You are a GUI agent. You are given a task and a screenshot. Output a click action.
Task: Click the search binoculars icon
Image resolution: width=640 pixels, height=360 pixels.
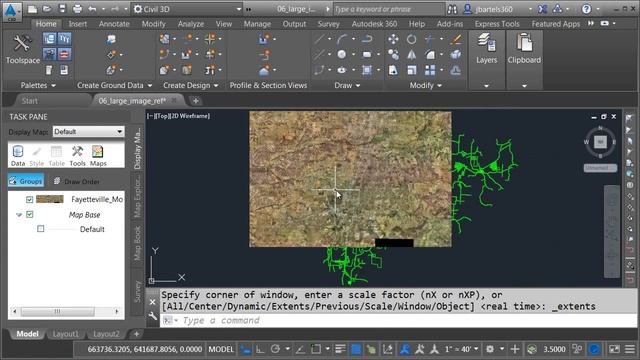[452, 9]
